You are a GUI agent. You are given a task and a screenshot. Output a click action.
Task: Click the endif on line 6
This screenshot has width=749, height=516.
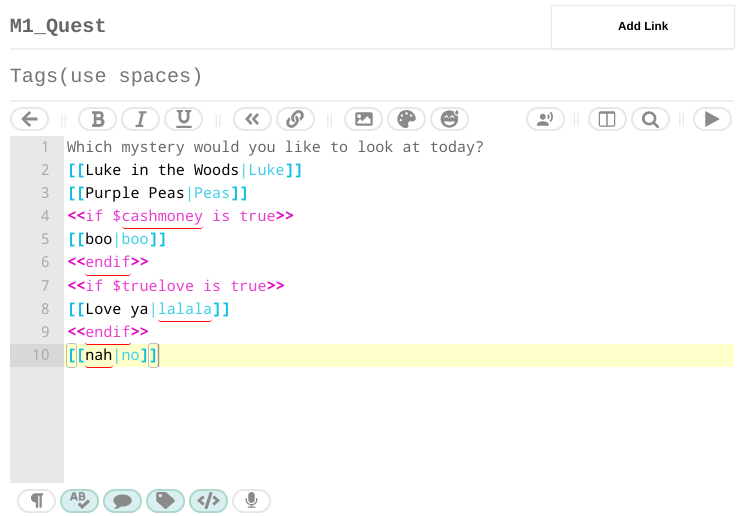pos(108,262)
